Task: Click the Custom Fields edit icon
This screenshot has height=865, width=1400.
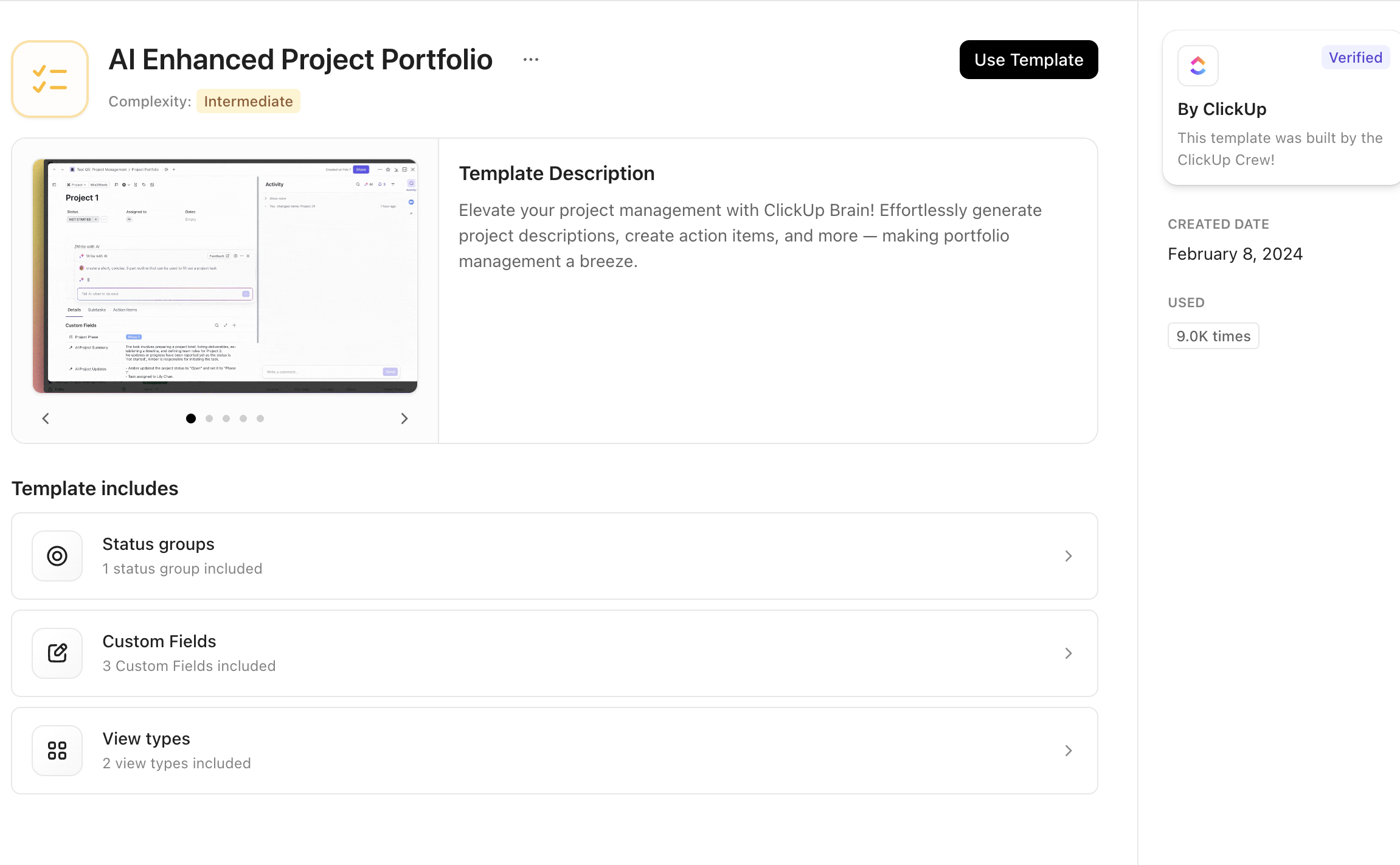Action: (x=57, y=653)
